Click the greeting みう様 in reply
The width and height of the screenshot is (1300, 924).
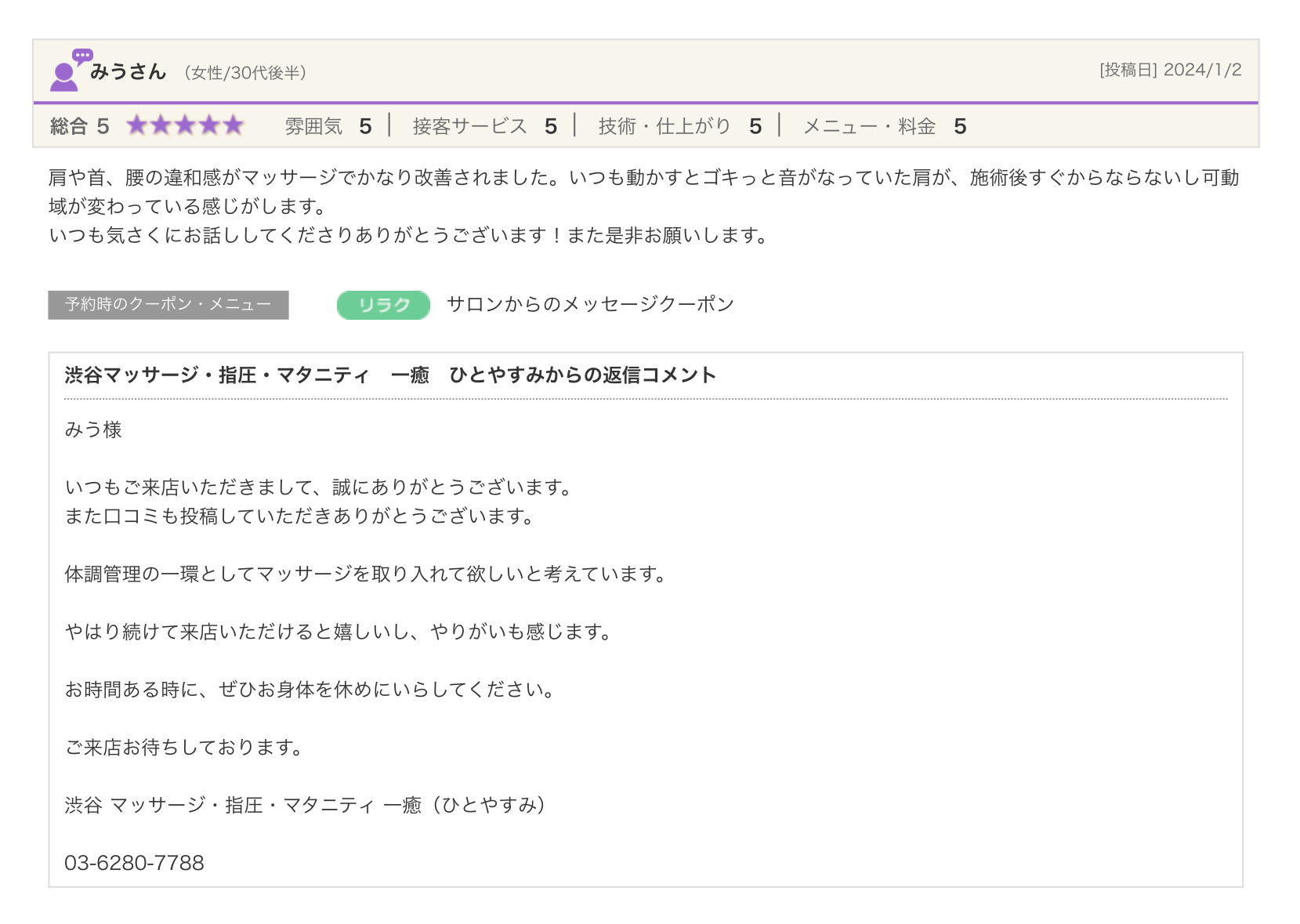pos(93,429)
